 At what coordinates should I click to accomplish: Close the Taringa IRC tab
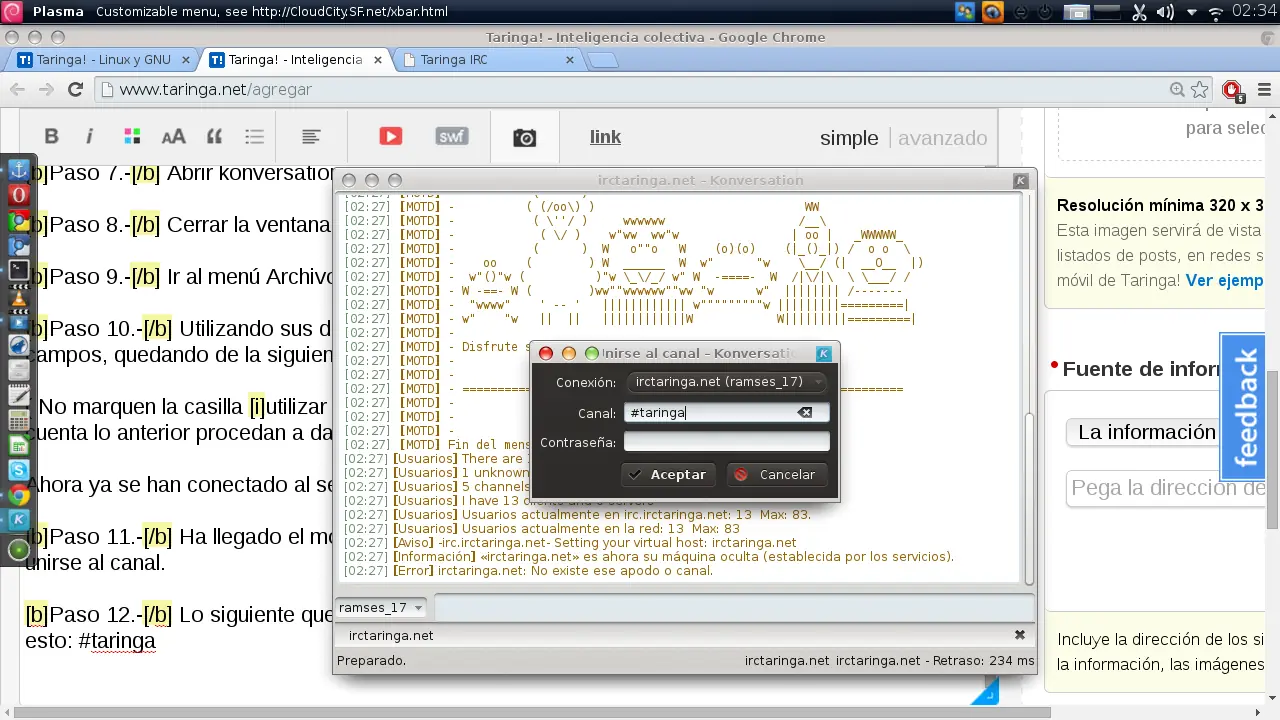570,60
